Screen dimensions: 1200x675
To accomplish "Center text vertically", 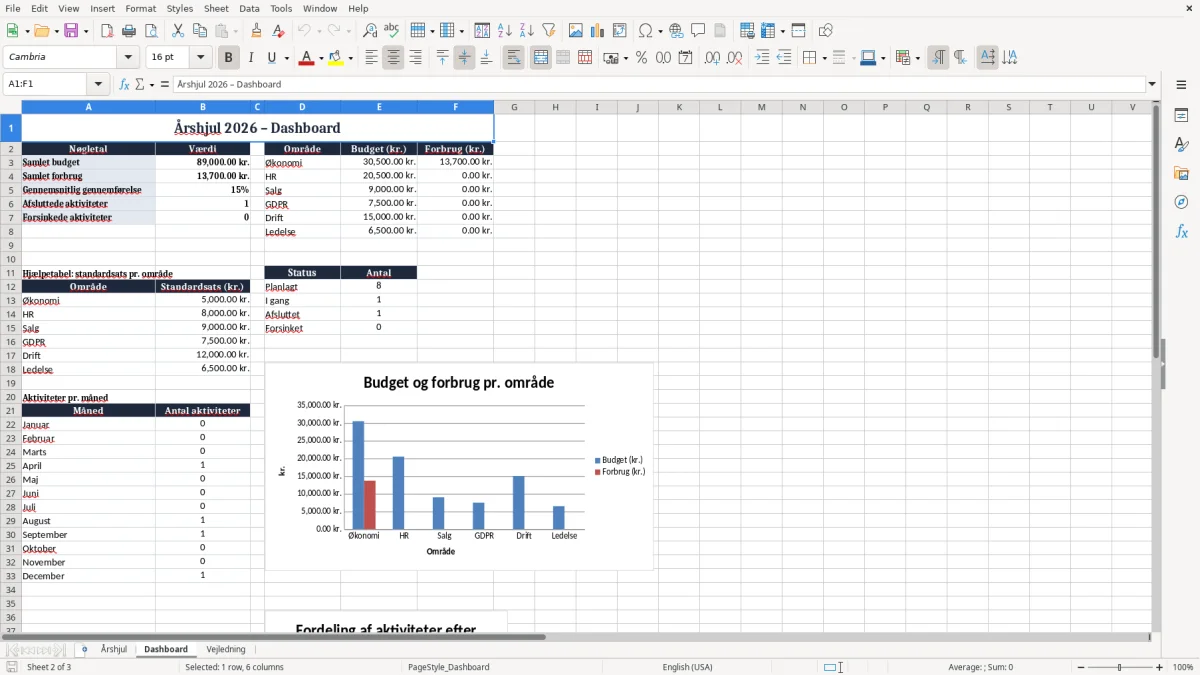I will (464, 58).
